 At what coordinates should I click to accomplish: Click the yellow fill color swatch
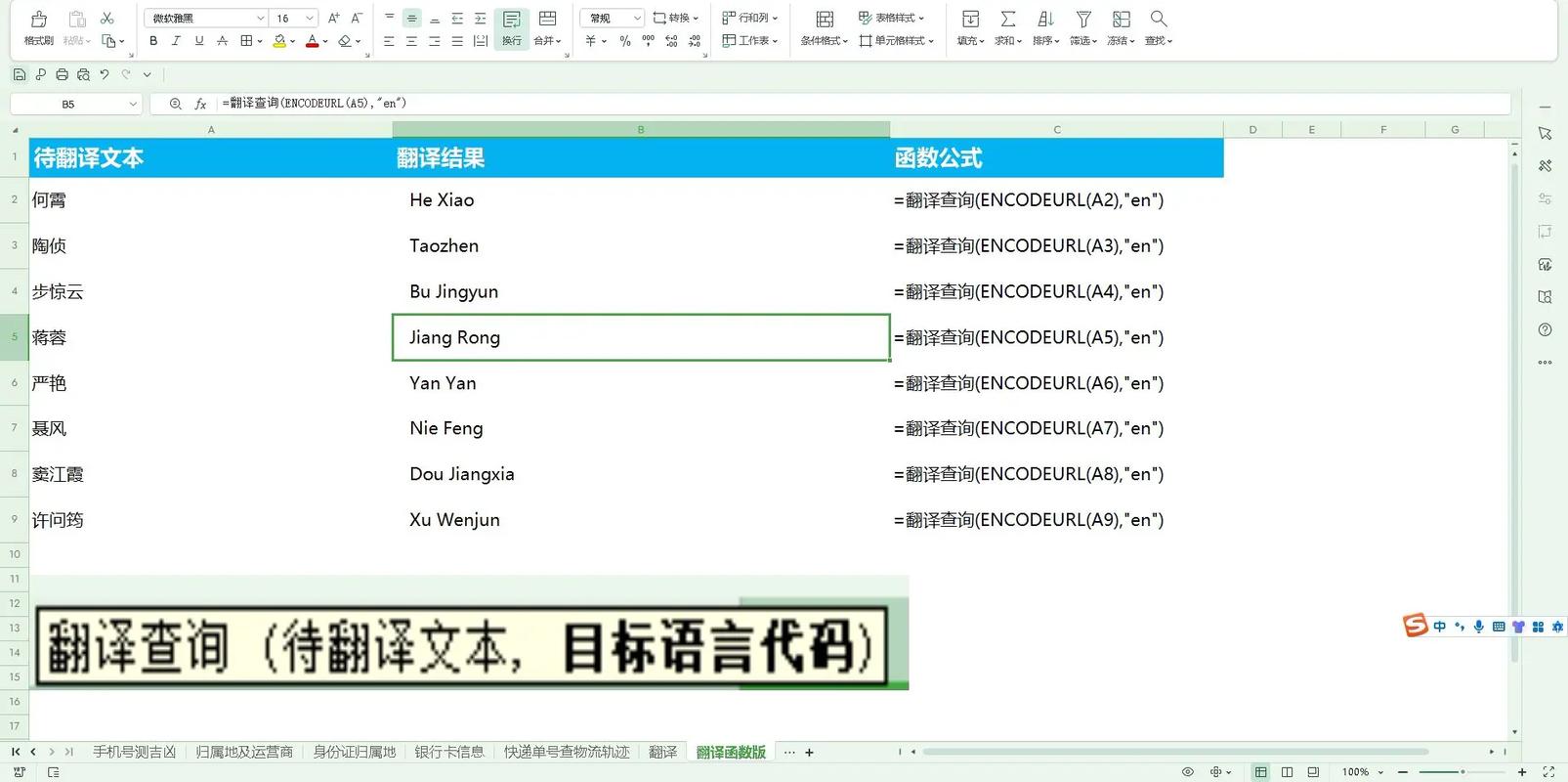coord(279,41)
